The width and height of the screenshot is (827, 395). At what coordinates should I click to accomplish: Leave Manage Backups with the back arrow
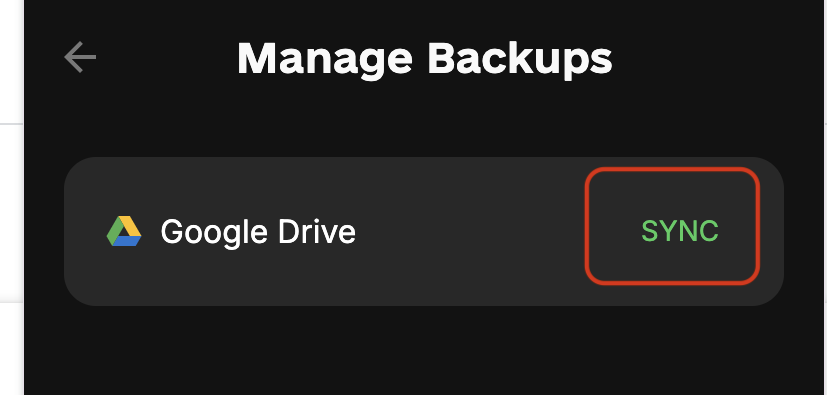[80, 57]
